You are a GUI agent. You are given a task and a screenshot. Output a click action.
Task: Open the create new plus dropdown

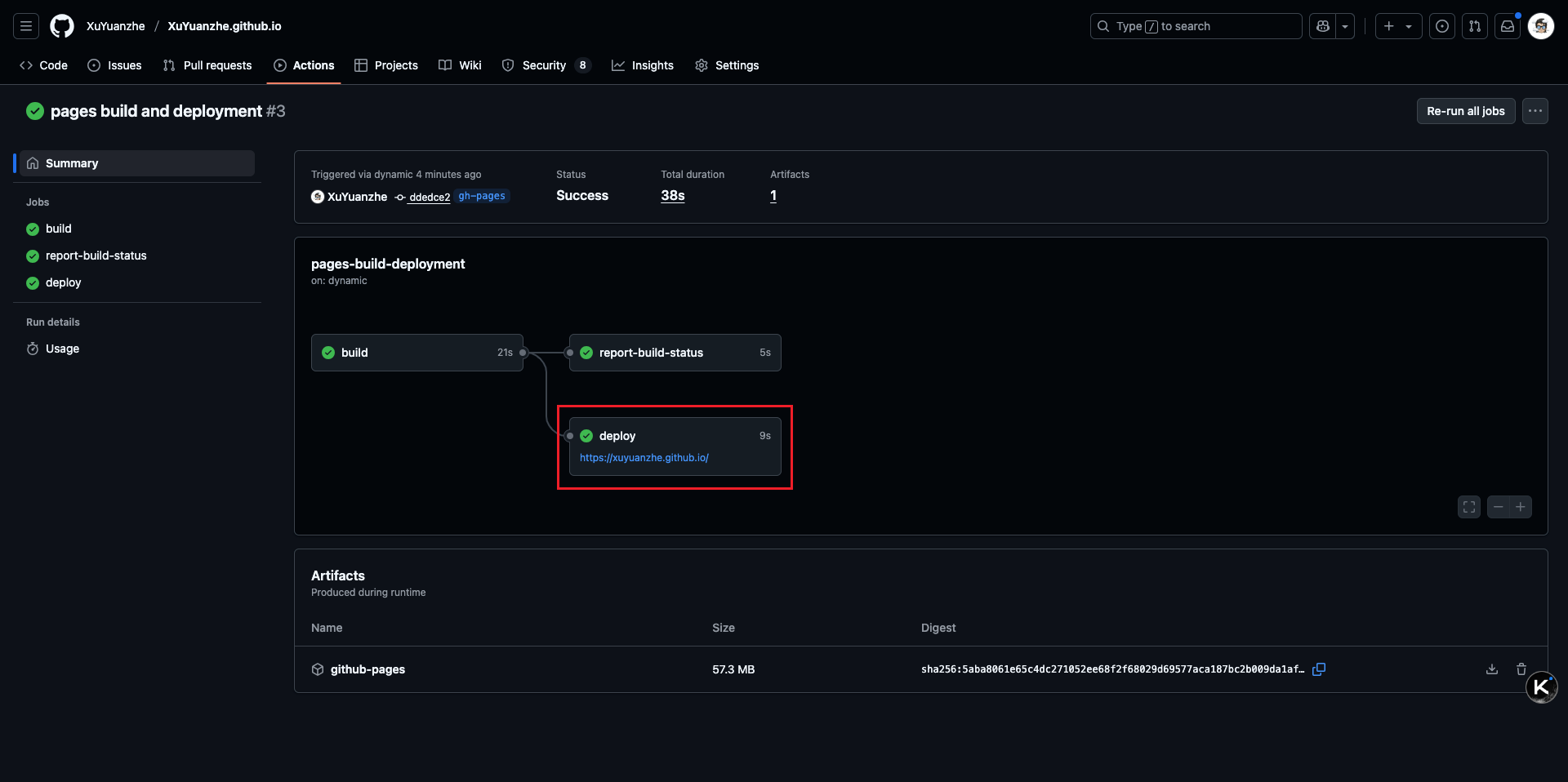[1398, 26]
